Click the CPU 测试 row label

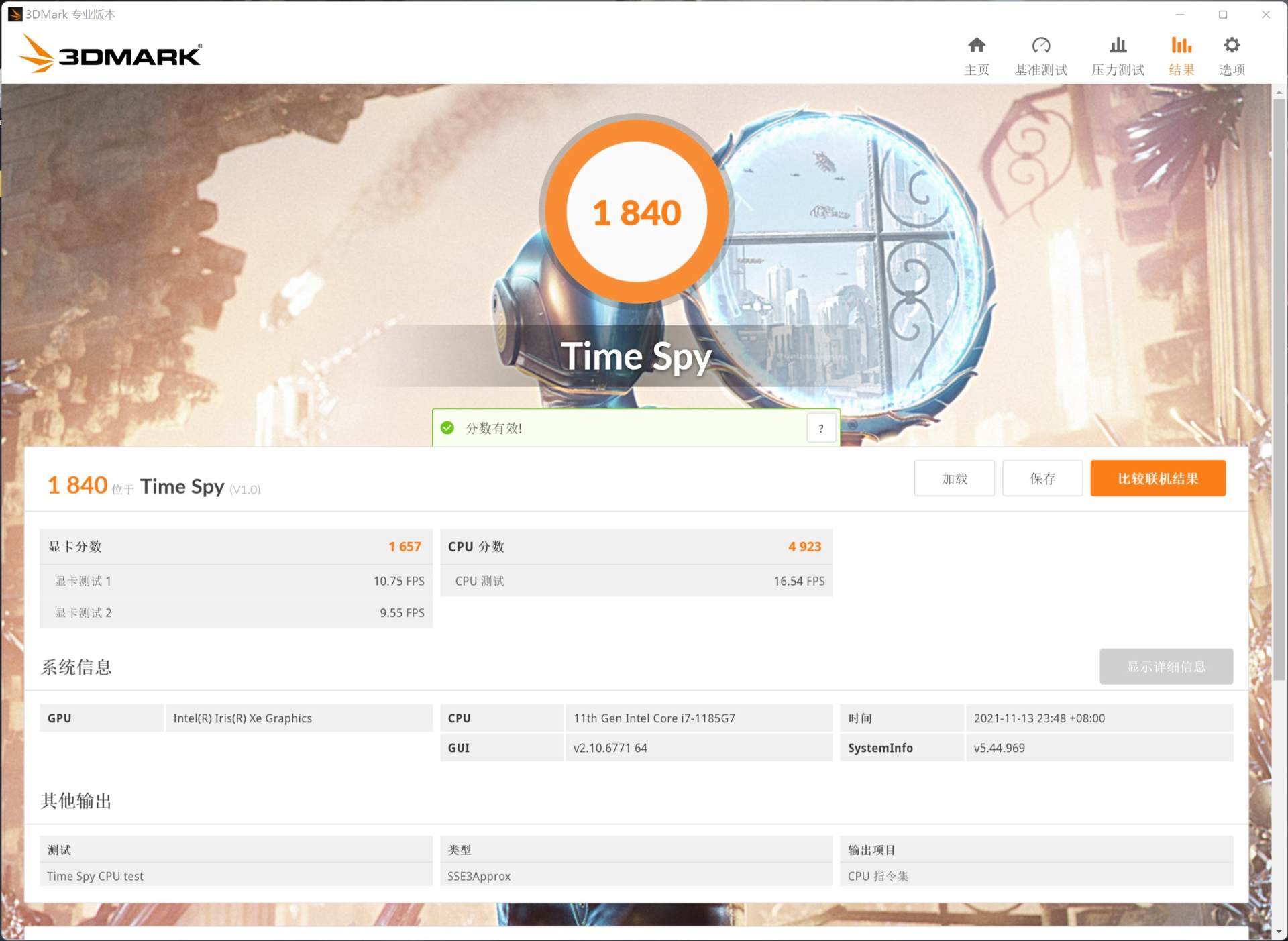(x=480, y=581)
